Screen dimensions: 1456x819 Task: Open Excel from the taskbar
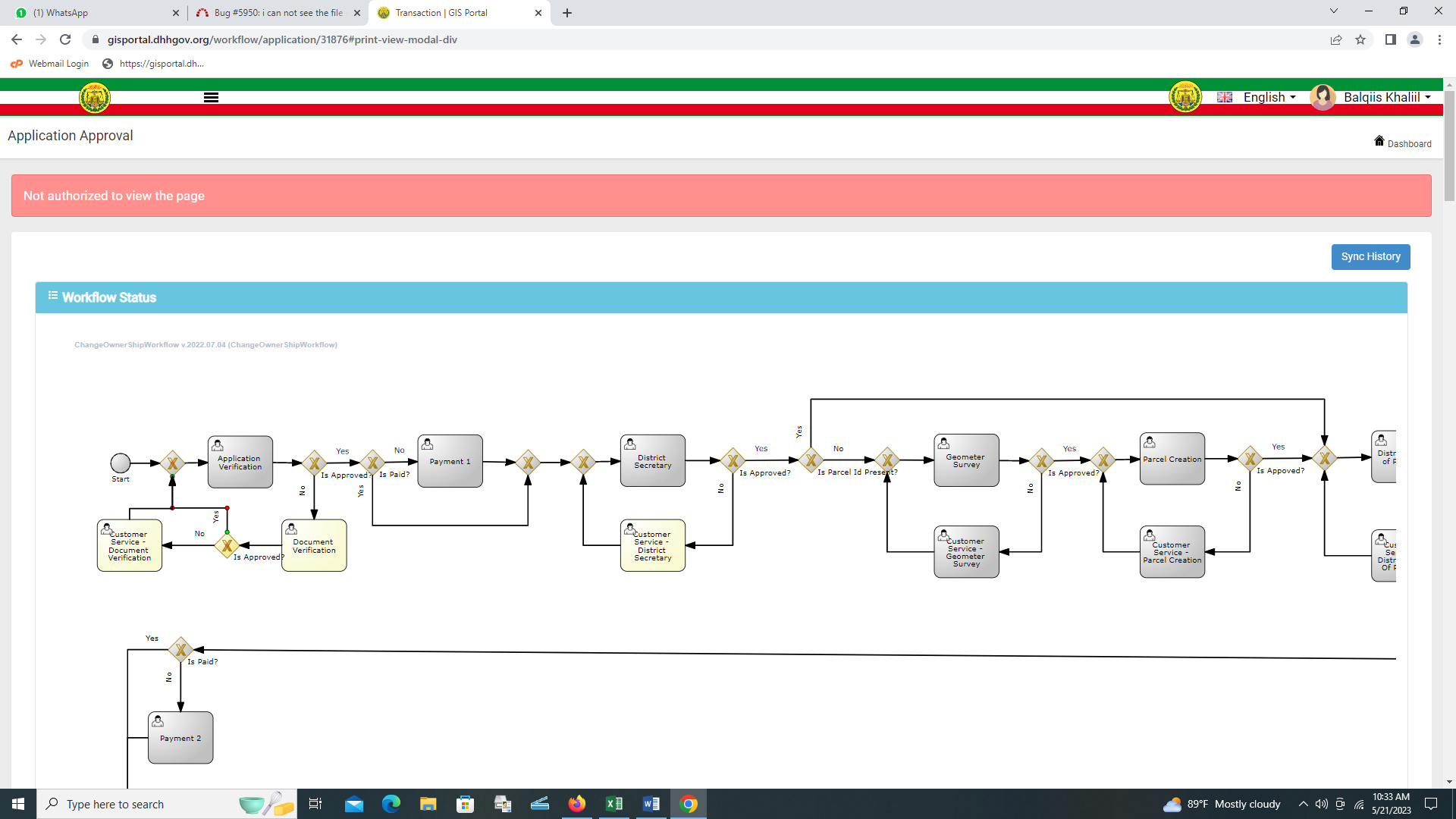(614, 804)
